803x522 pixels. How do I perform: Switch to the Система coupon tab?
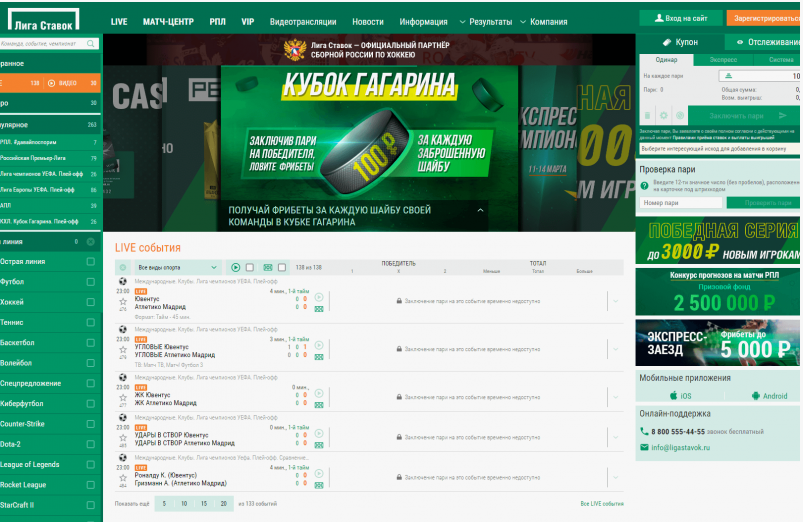[777, 60]
